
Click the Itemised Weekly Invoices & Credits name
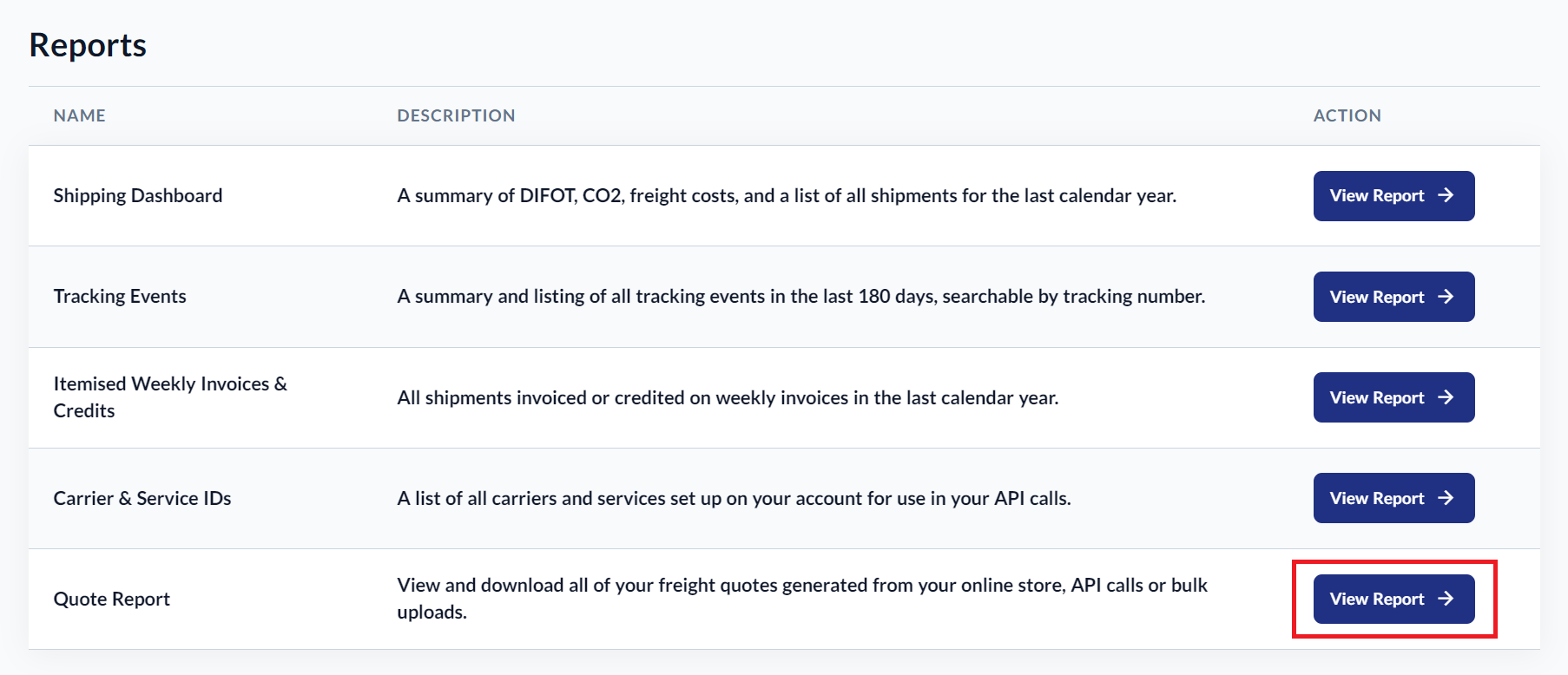point(169,396)
